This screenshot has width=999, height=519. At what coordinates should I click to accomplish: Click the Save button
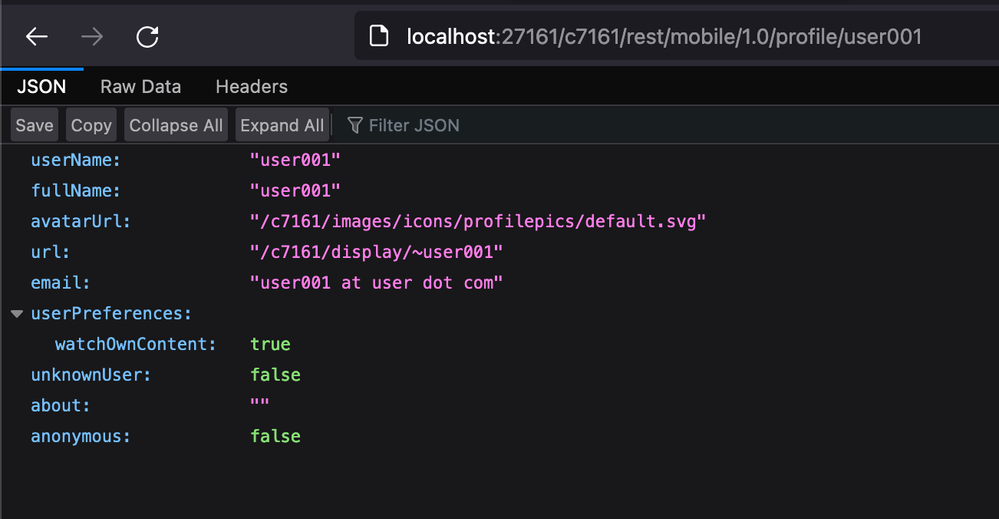(x=34, y=125)
